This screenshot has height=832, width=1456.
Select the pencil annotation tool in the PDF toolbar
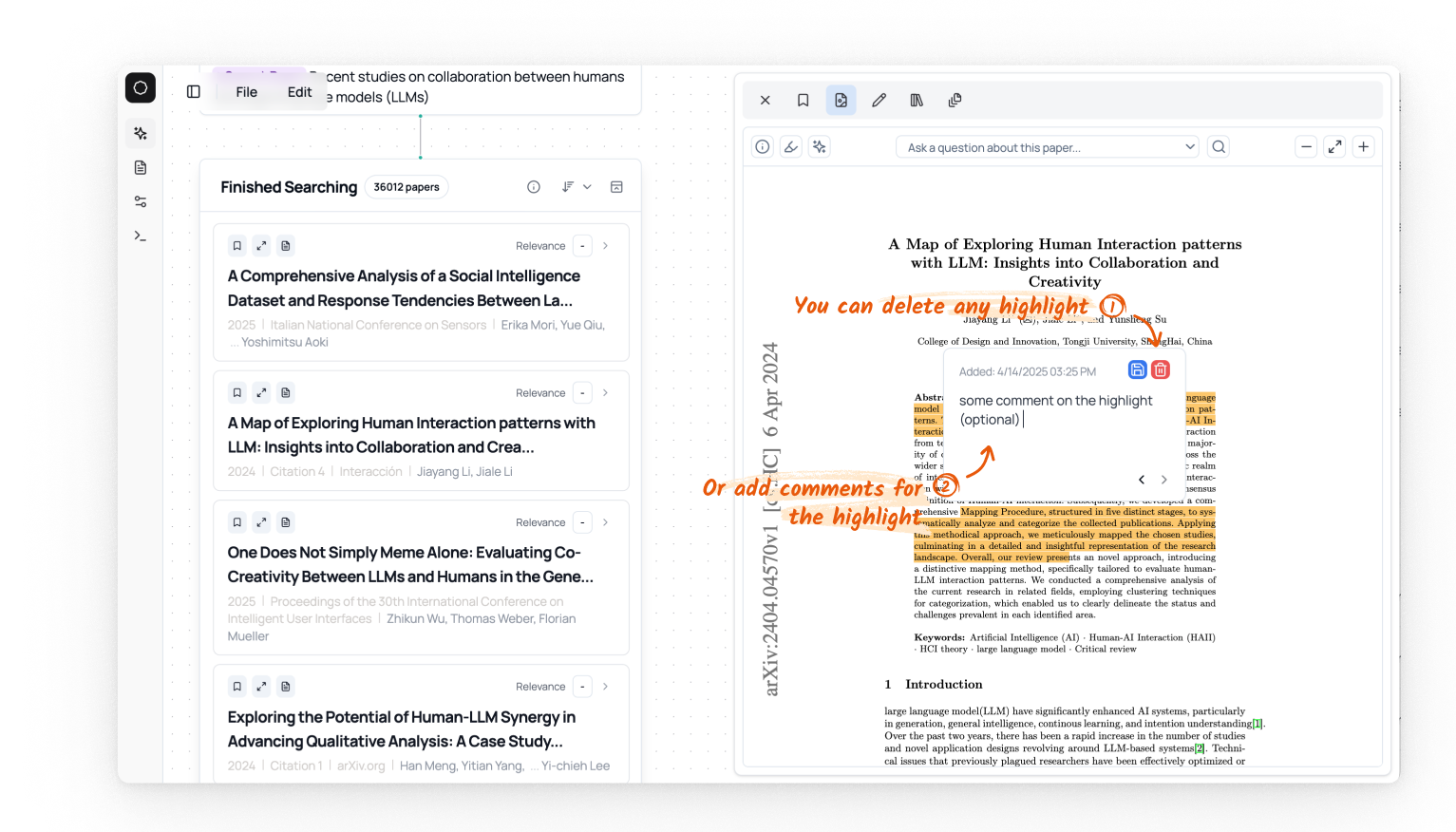879,100
